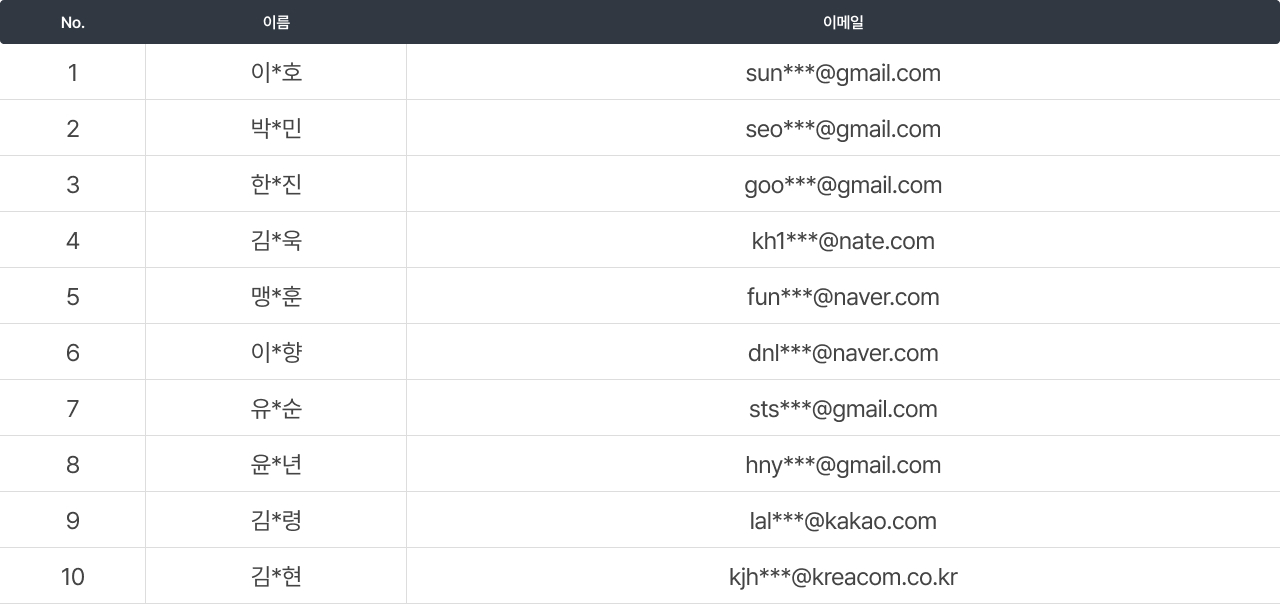1280x604 pixels.
Task: Click the email fun***@naver.com
Action: click(x=843, y=297)
